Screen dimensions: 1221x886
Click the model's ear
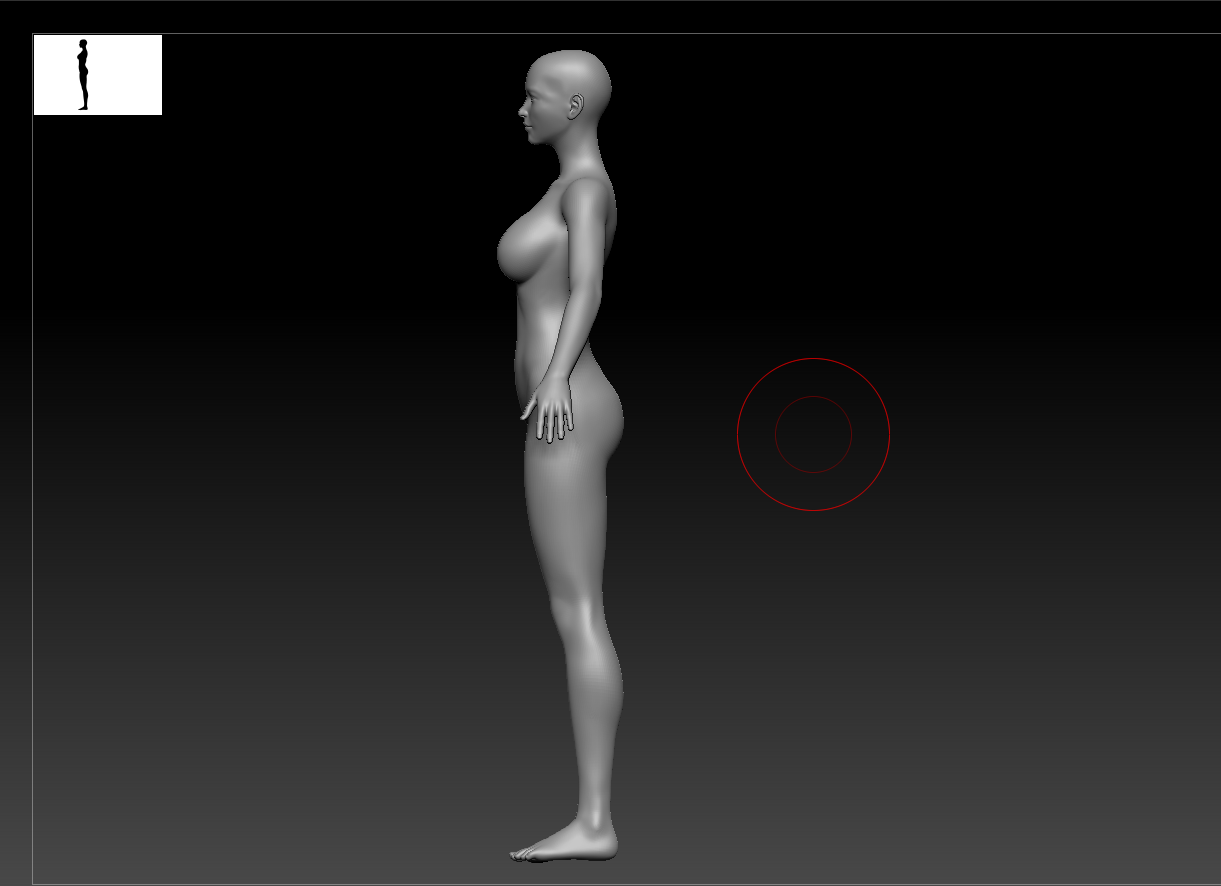coord(577,105)
